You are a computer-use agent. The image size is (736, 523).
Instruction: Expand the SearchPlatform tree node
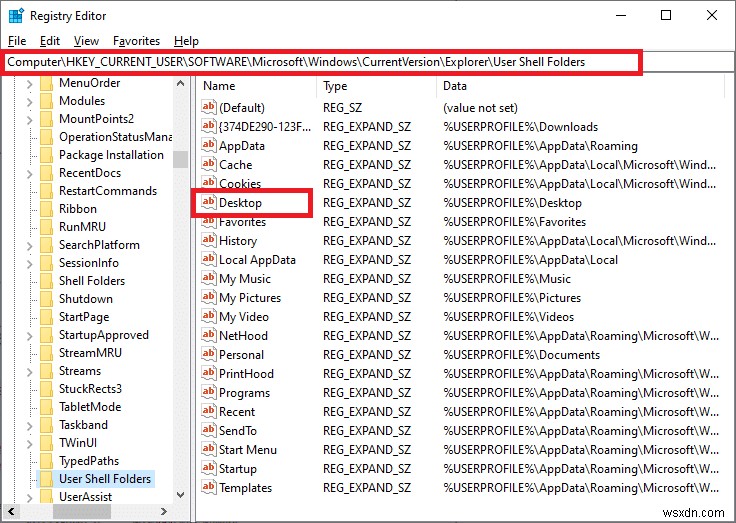[30, 246]
